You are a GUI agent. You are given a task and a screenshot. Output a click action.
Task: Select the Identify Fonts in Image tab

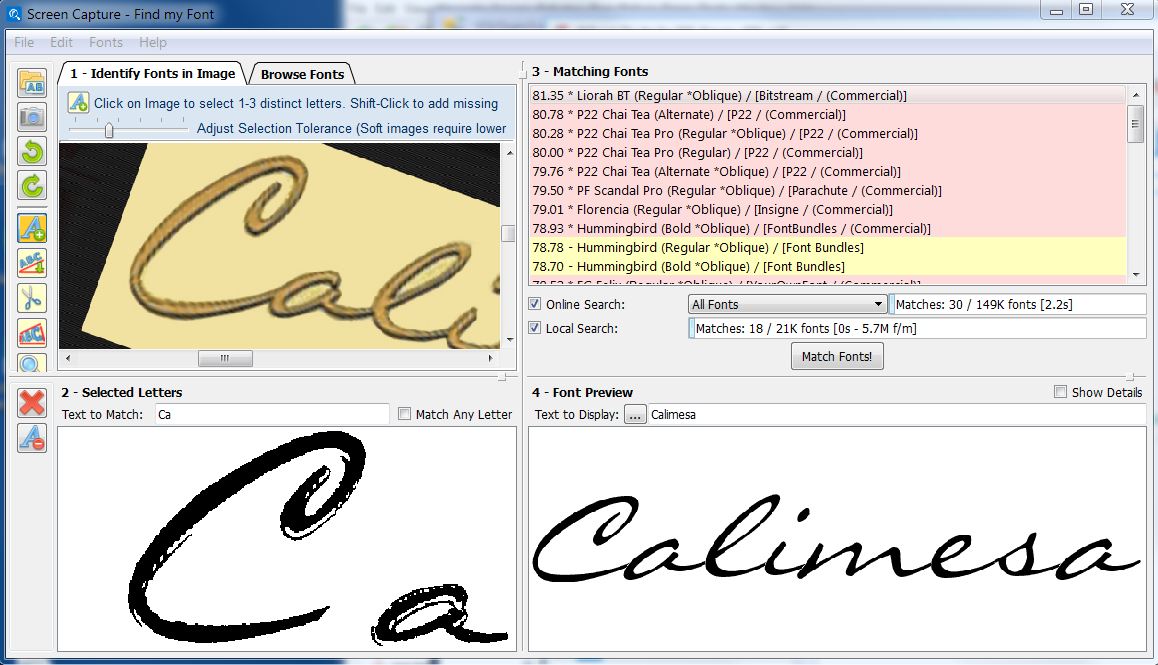tap(152, 73)
